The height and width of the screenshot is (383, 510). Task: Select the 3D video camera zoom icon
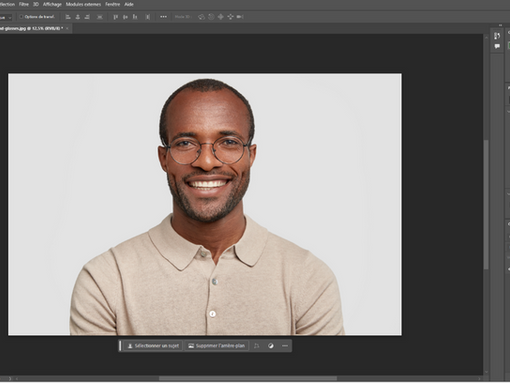240,17
